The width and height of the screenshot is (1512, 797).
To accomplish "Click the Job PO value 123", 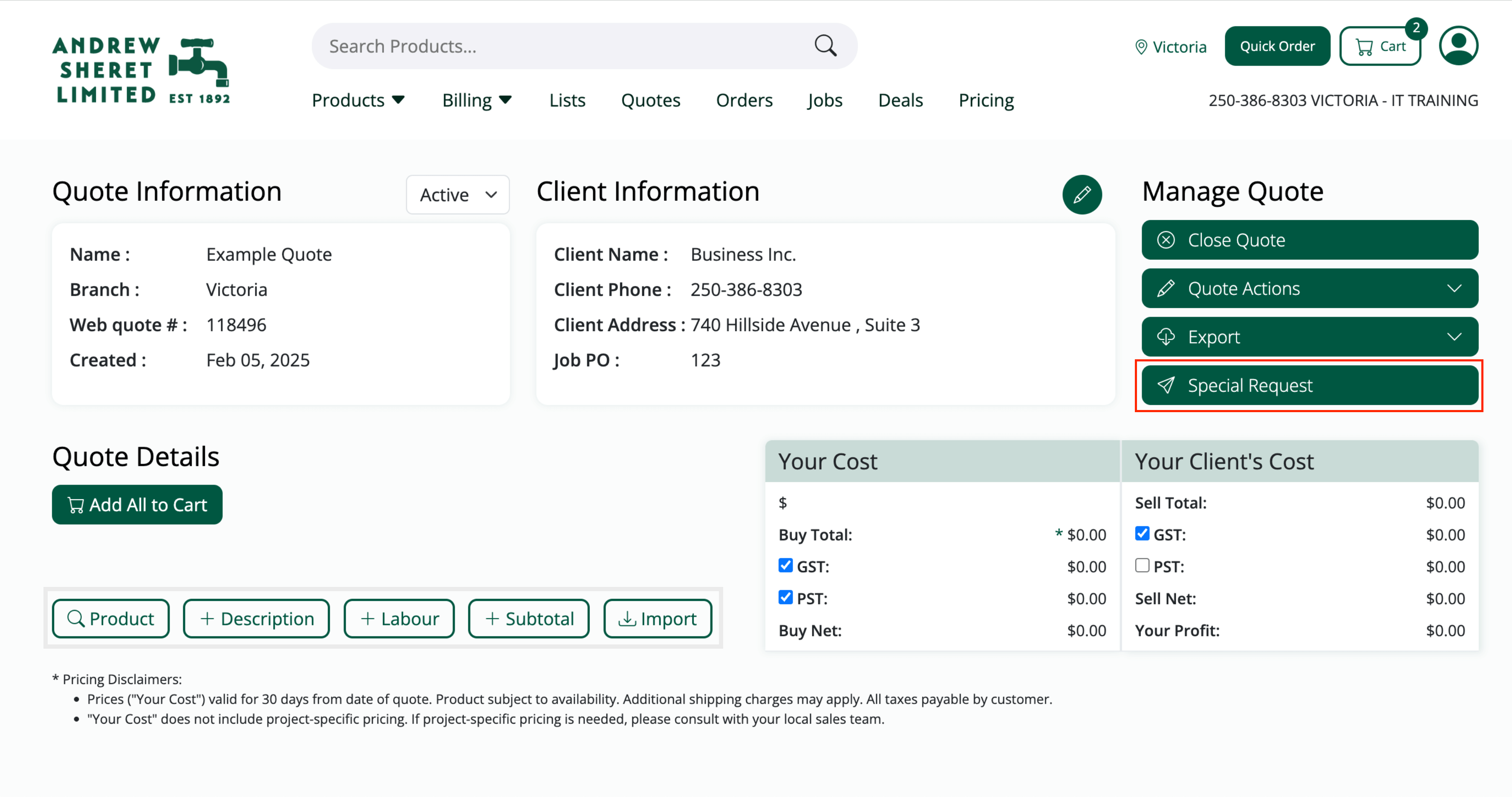I will point(705,360).
